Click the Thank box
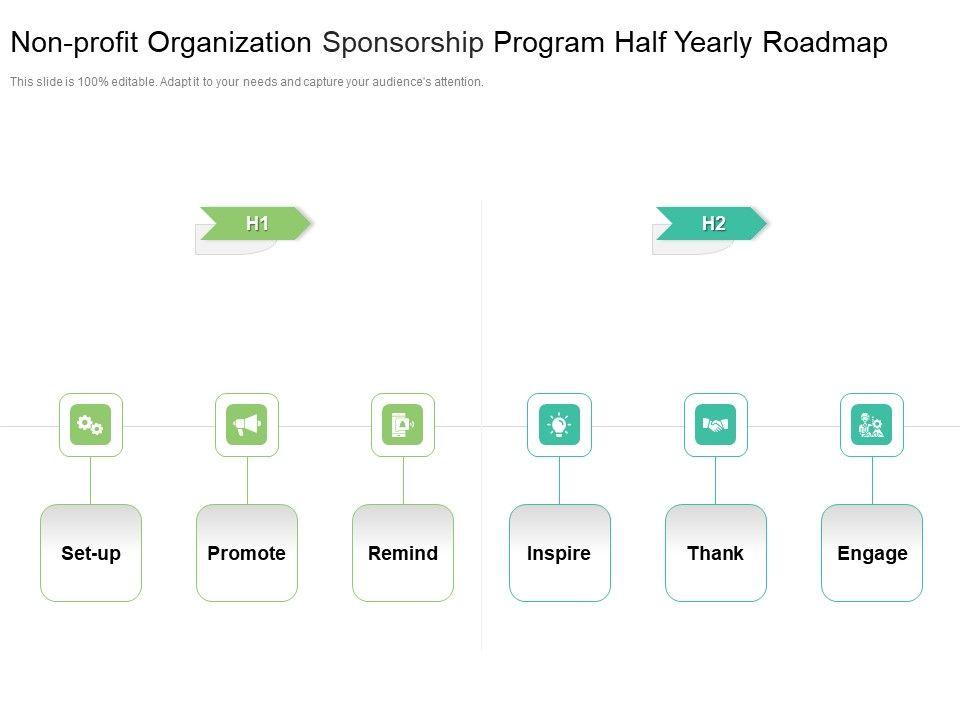This screenshot has height=720, width=960. 715,553
